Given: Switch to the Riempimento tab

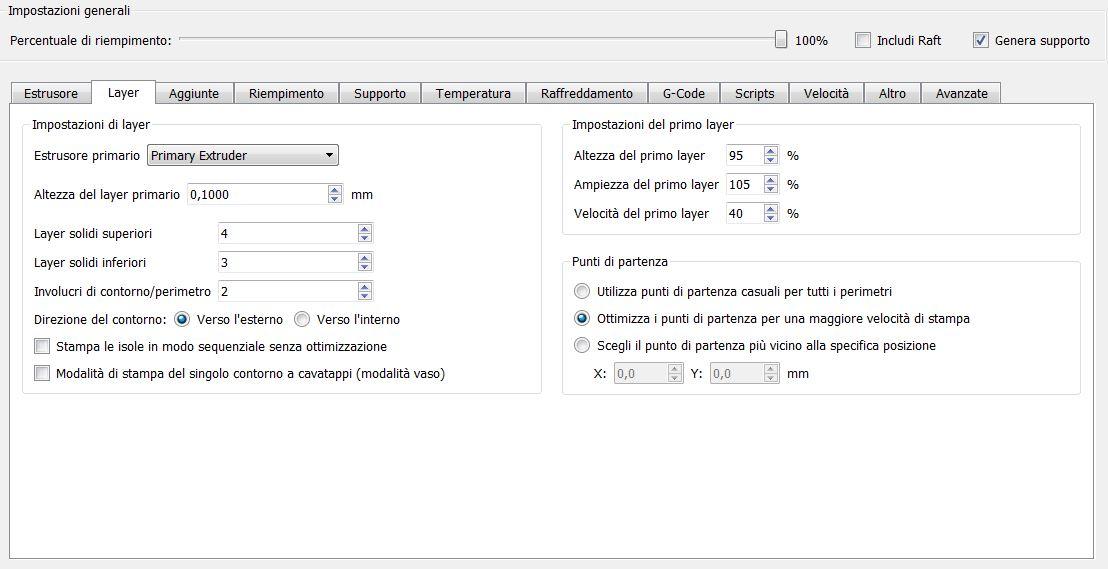Looking at the screenshot, I should click(x=286, y=93).
